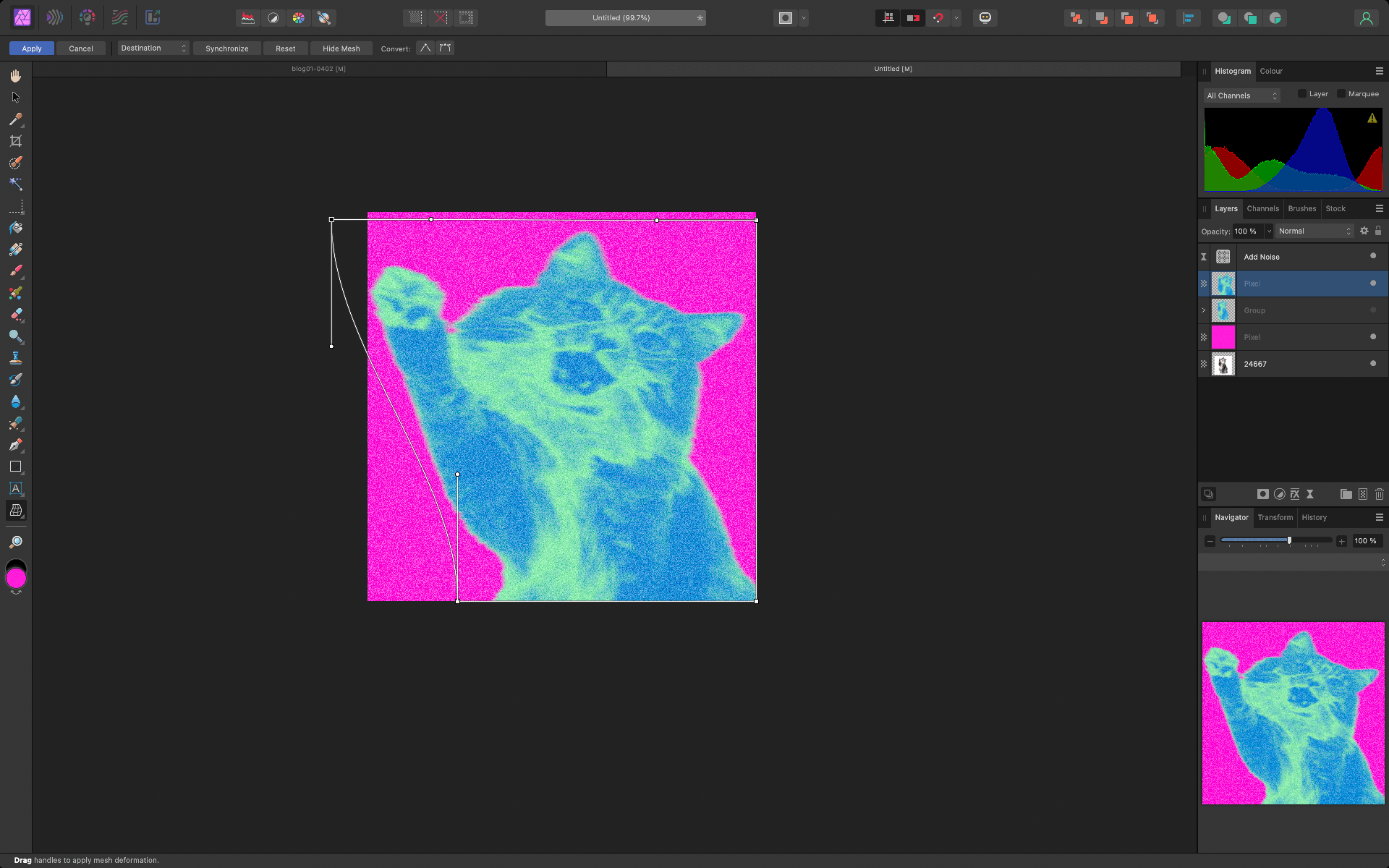Click the Warp mesh convert triangle icon
The image size is (1389, 868).
(x=425, y=47)
